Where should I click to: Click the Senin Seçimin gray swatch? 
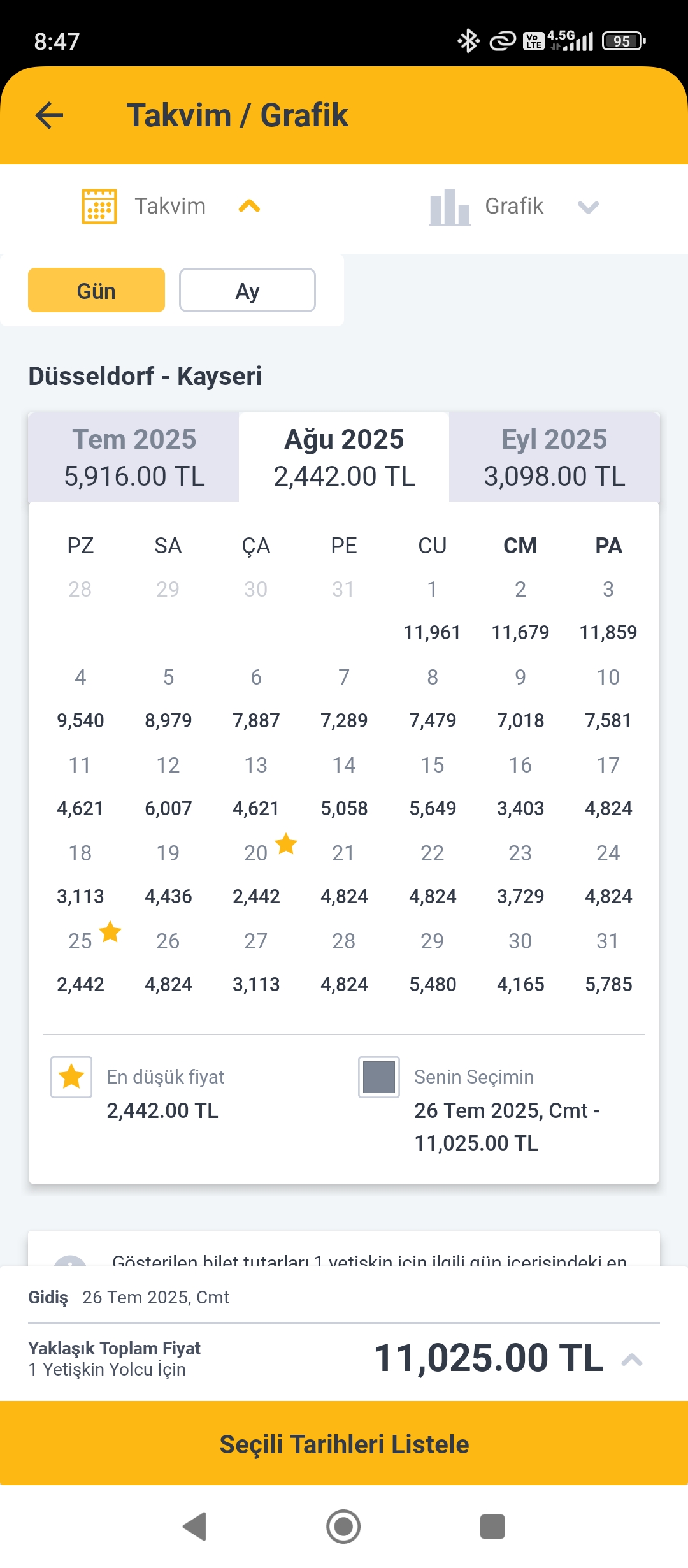(x=379, y=1077)
